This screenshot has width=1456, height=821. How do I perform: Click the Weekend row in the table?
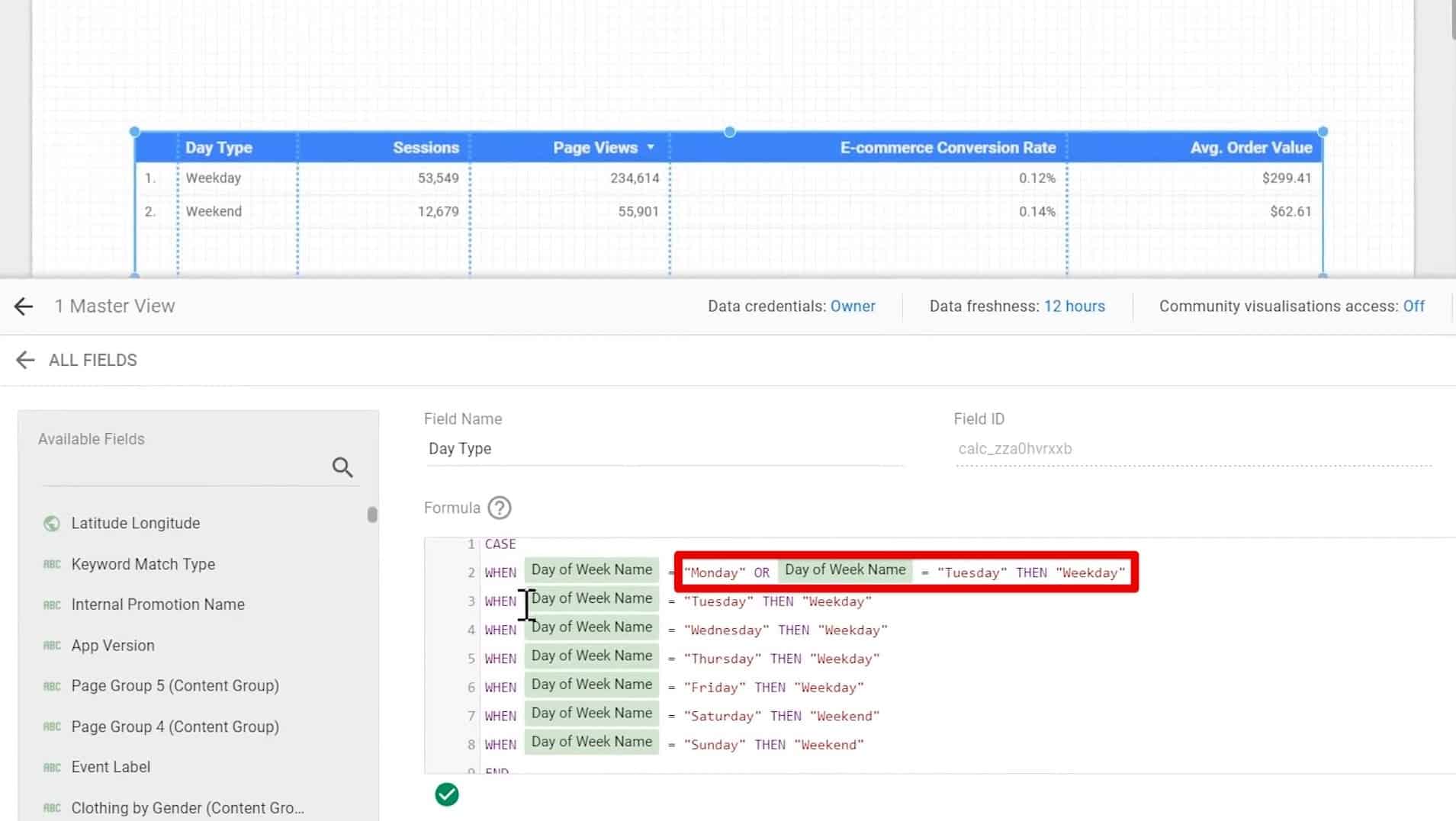pos(214,211)
